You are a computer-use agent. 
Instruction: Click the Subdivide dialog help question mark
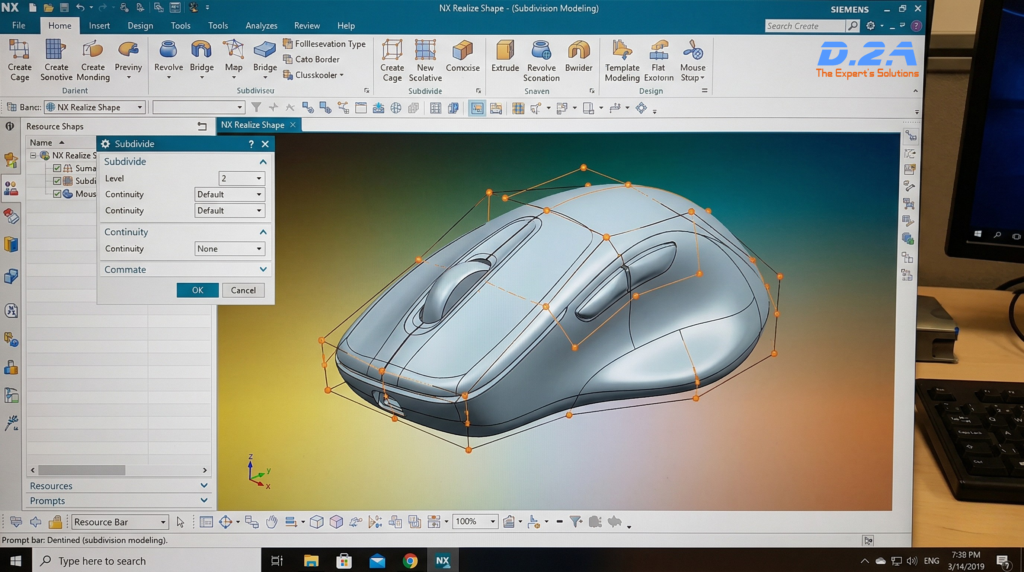[x=251, y=144]
